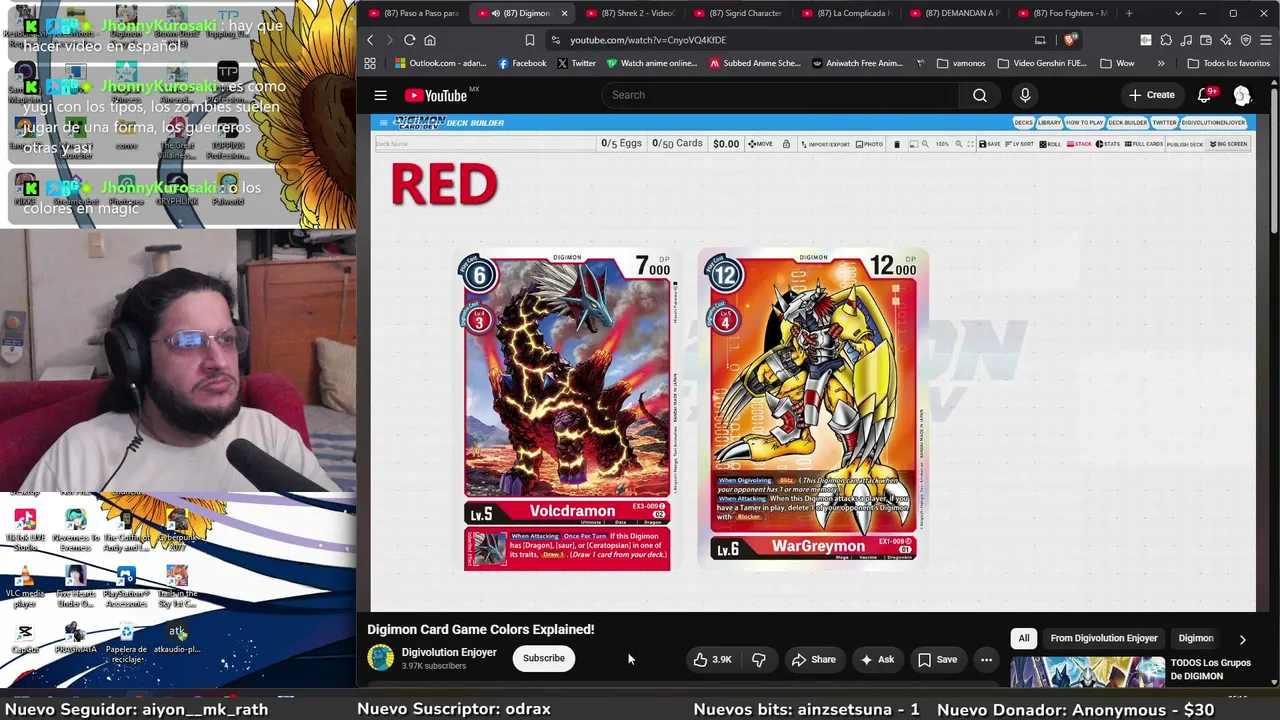
Task: Open TikTok LIVE Studio desktop shortcut
Action: click(x=25, y=530)
